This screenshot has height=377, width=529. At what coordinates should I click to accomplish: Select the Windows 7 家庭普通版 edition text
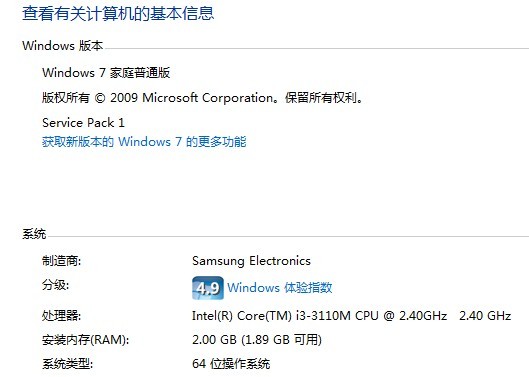pos(106,73)
